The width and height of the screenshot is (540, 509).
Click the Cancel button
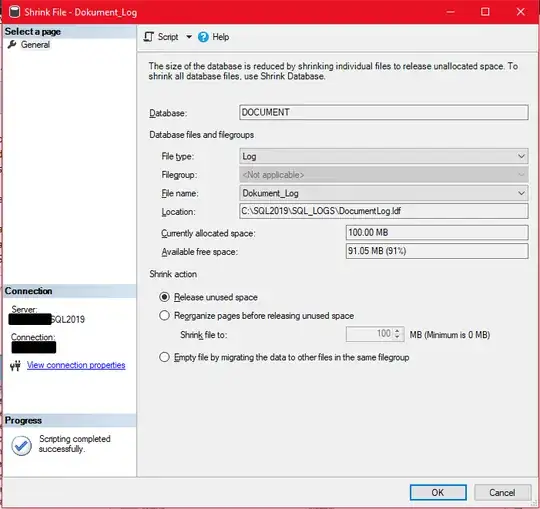point(502,492)
